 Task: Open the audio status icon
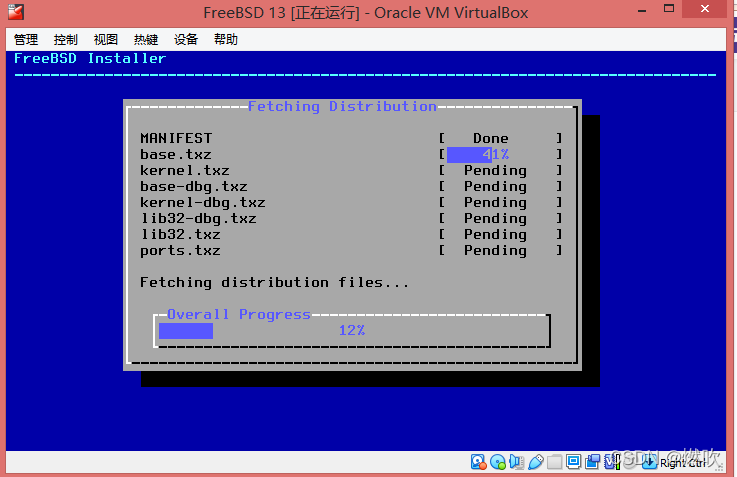coord(516,462)
